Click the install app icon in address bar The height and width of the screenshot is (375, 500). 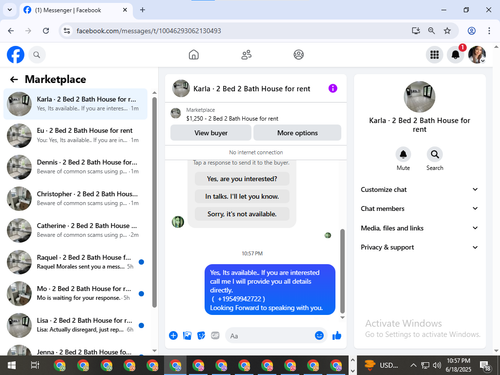pyautogui.click(x=415, y=31)
